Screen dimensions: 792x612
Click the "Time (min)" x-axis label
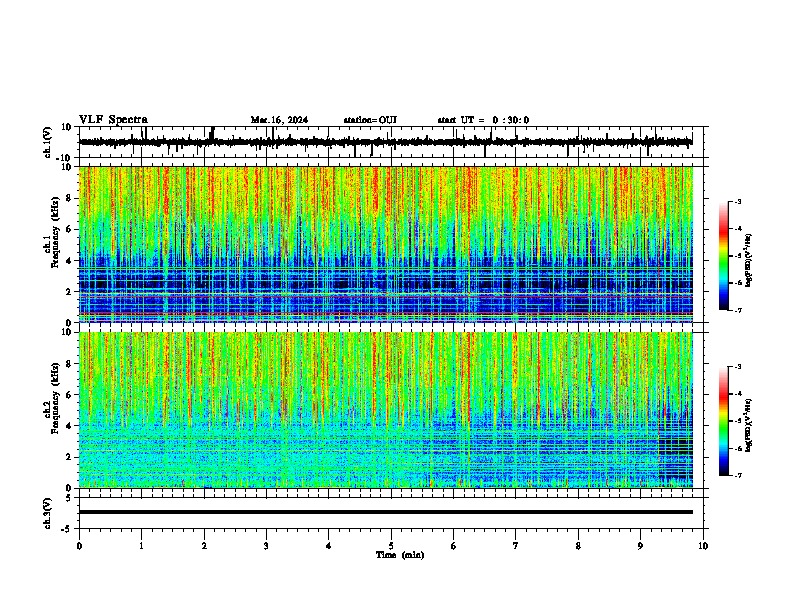point(400,555)
